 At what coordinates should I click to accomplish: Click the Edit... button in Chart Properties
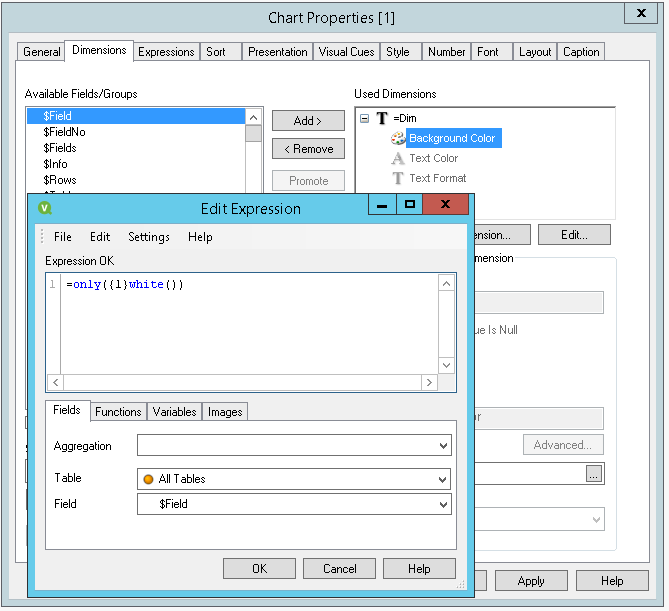[x=574, y=235]
